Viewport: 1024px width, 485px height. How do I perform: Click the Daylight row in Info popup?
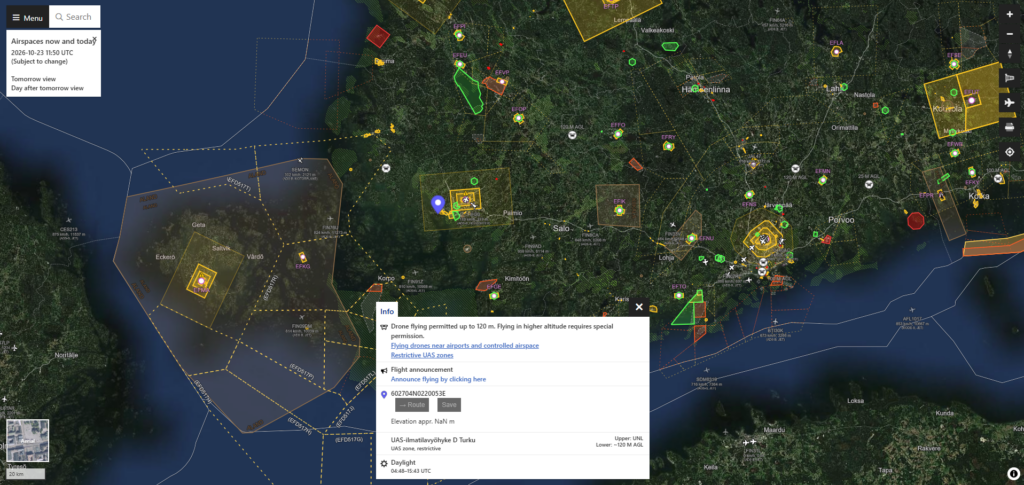[x=513, y=466]
